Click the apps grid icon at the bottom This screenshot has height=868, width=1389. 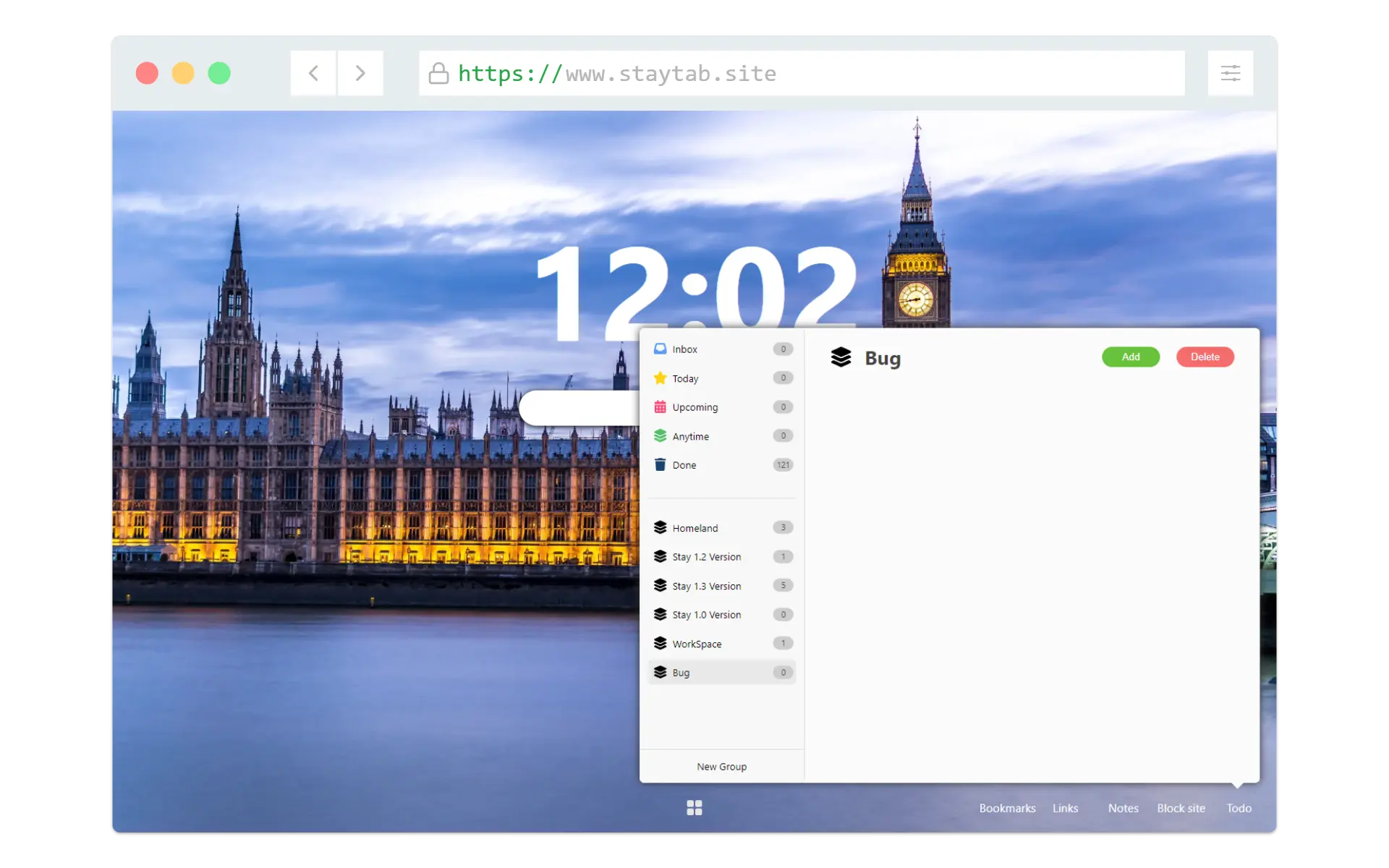[694, 808]
